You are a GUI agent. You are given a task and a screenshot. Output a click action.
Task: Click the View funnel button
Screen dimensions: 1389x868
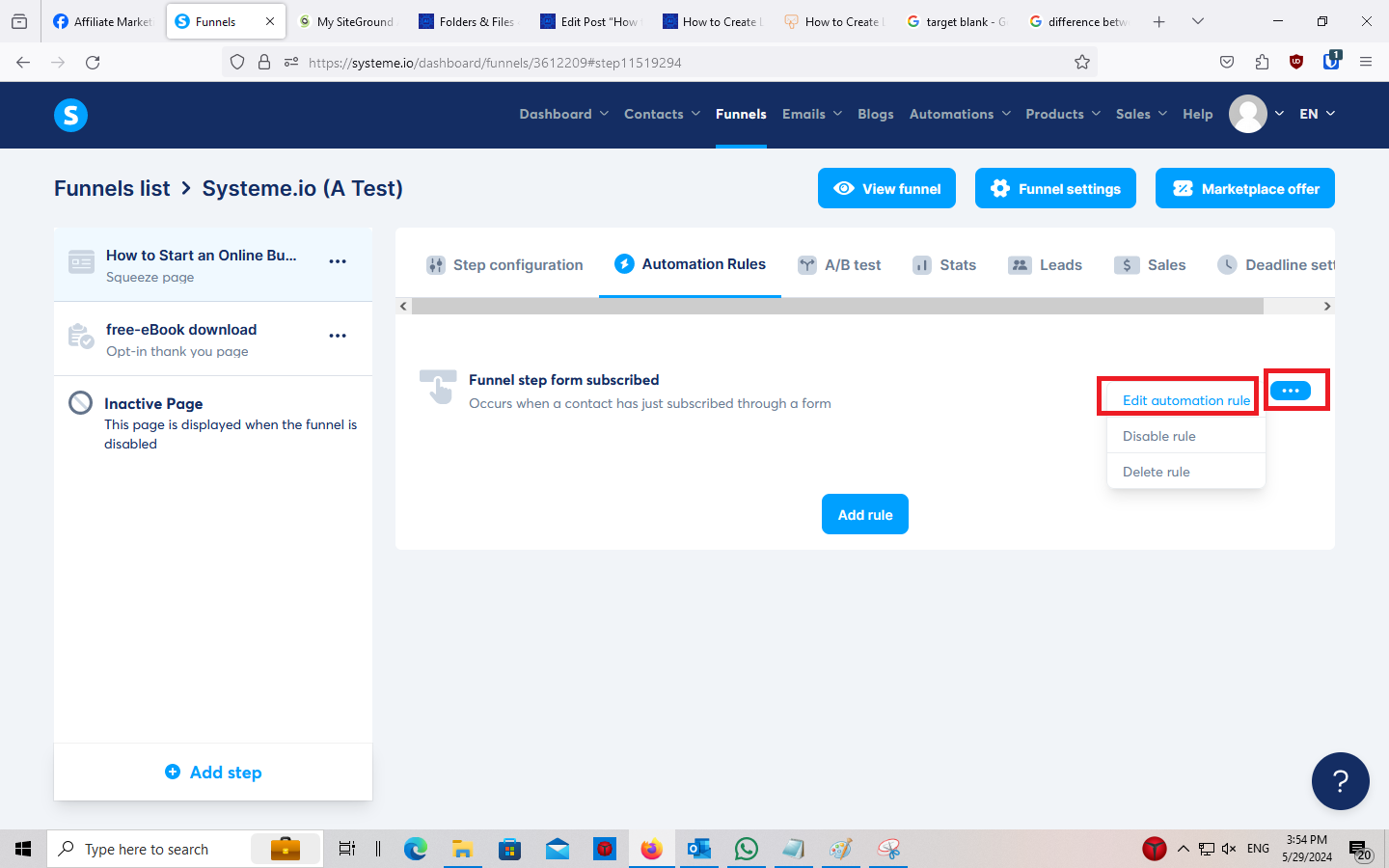click(886, 188)
